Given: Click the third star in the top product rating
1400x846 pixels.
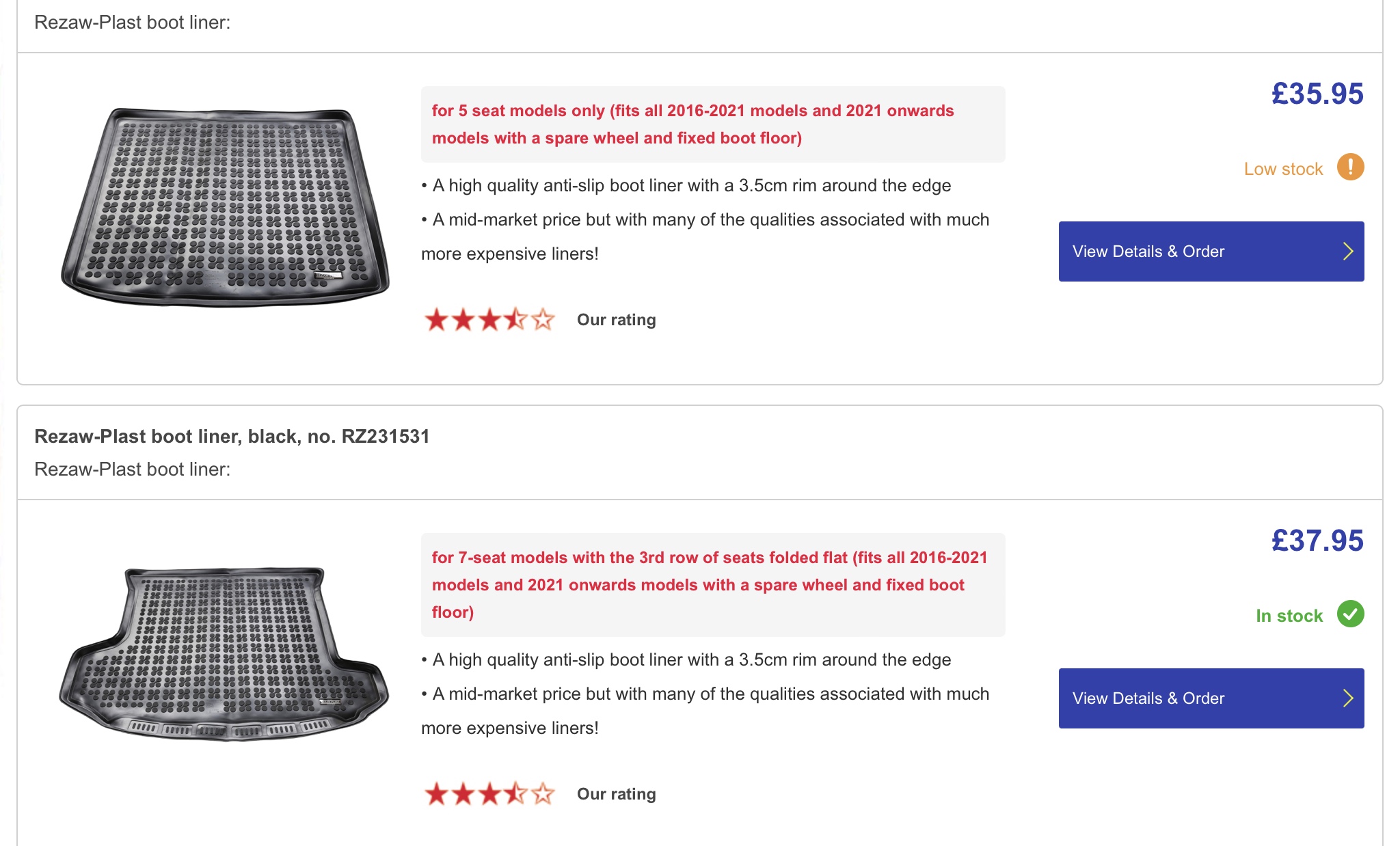Looking at the screenshot, I should 489,319.
